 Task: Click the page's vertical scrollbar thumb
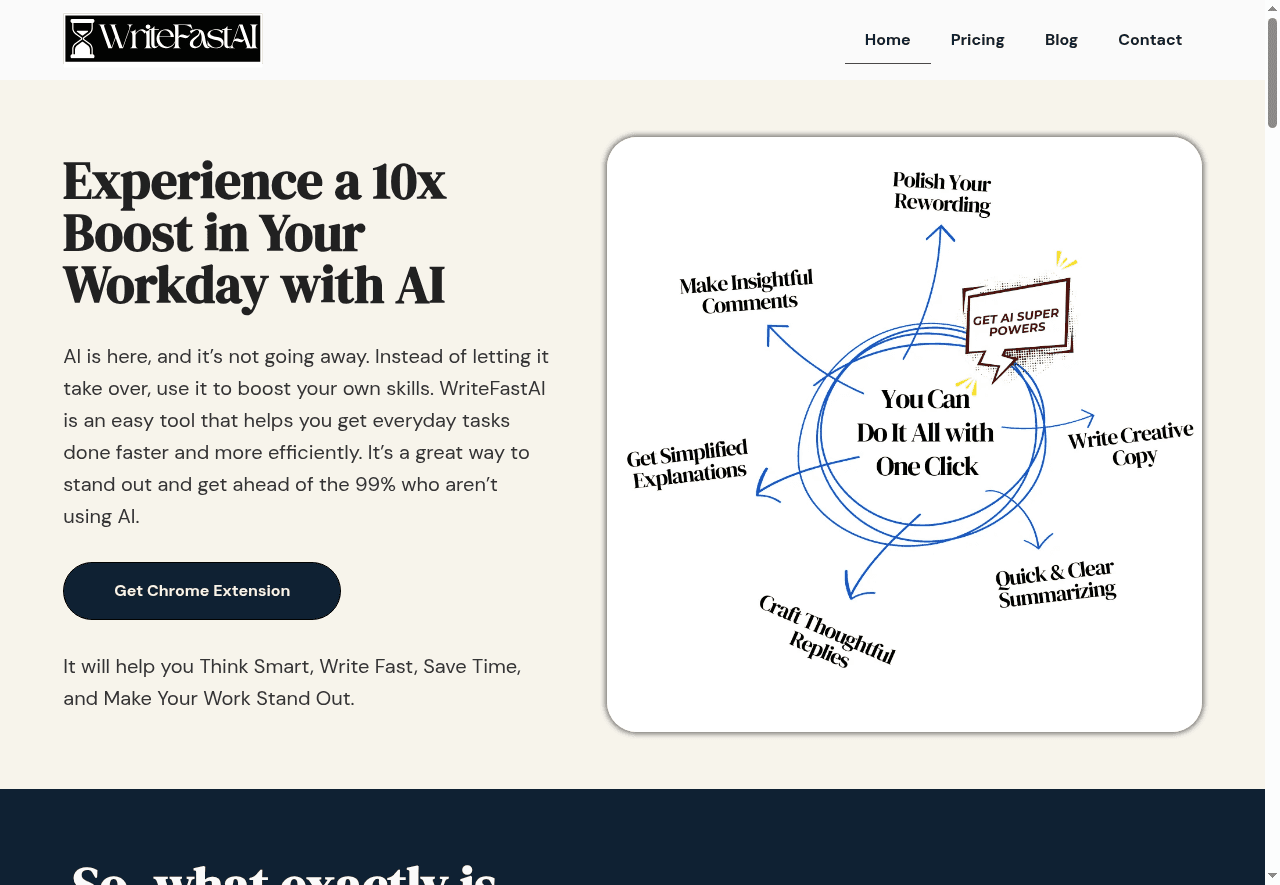coord(1272,72)
